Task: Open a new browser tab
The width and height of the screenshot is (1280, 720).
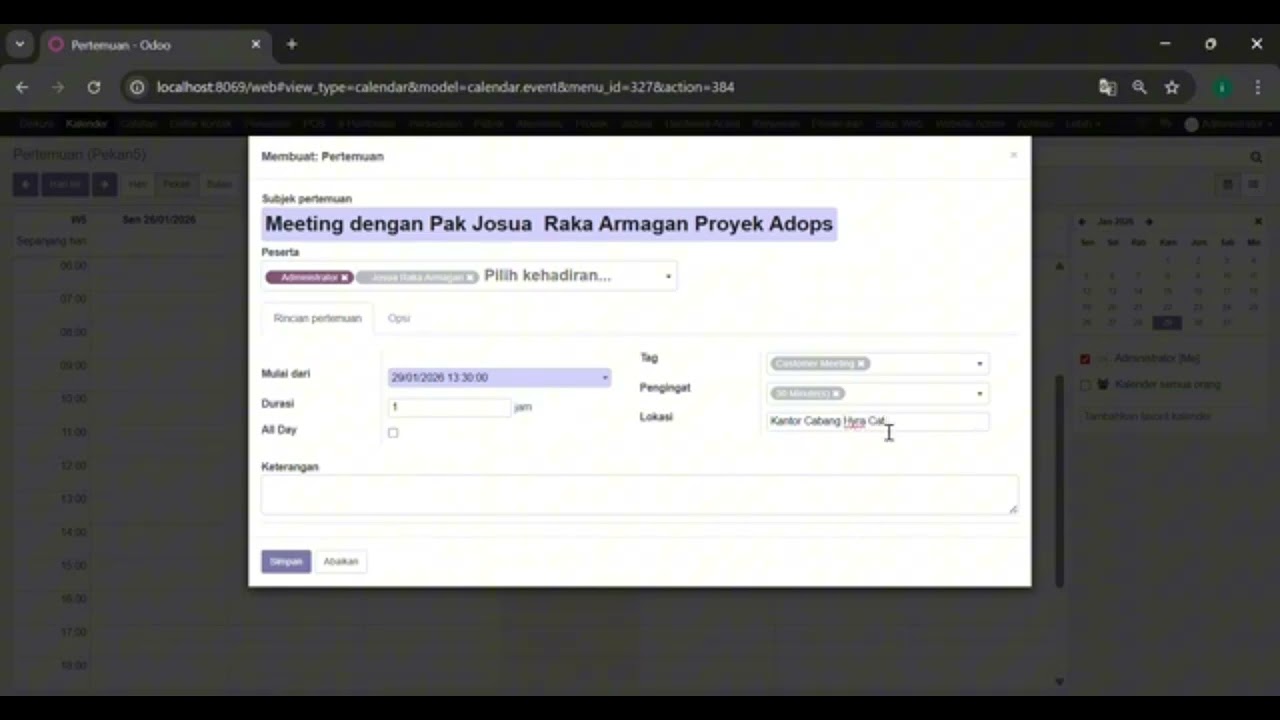Action: pos(292,44)
